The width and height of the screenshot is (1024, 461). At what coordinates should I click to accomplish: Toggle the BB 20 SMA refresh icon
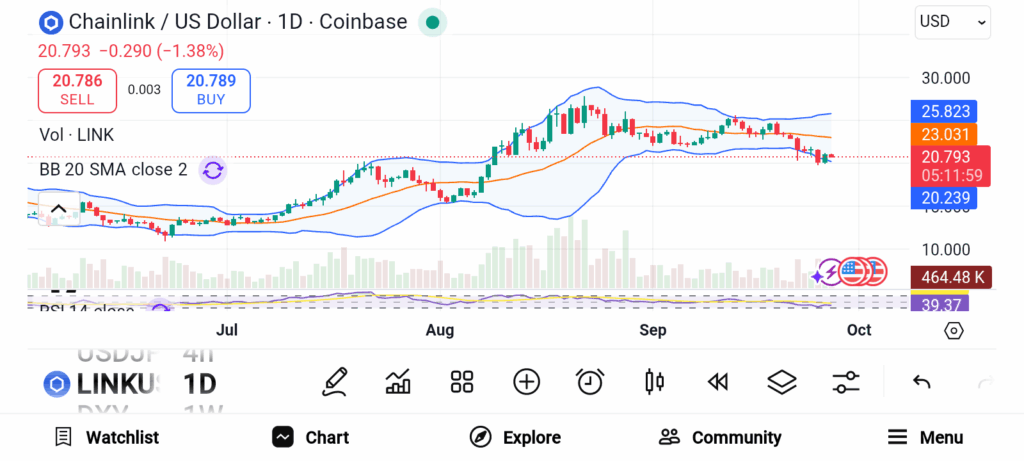[212, 170]
